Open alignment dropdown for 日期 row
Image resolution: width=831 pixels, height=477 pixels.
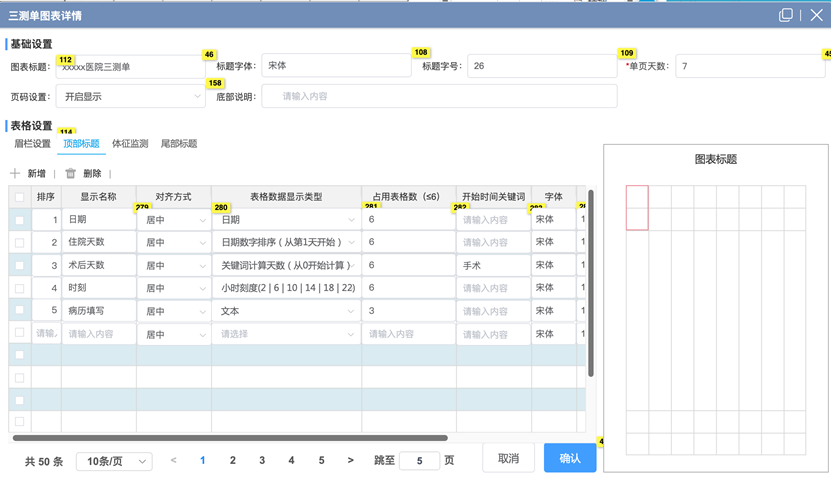point(174,220)
